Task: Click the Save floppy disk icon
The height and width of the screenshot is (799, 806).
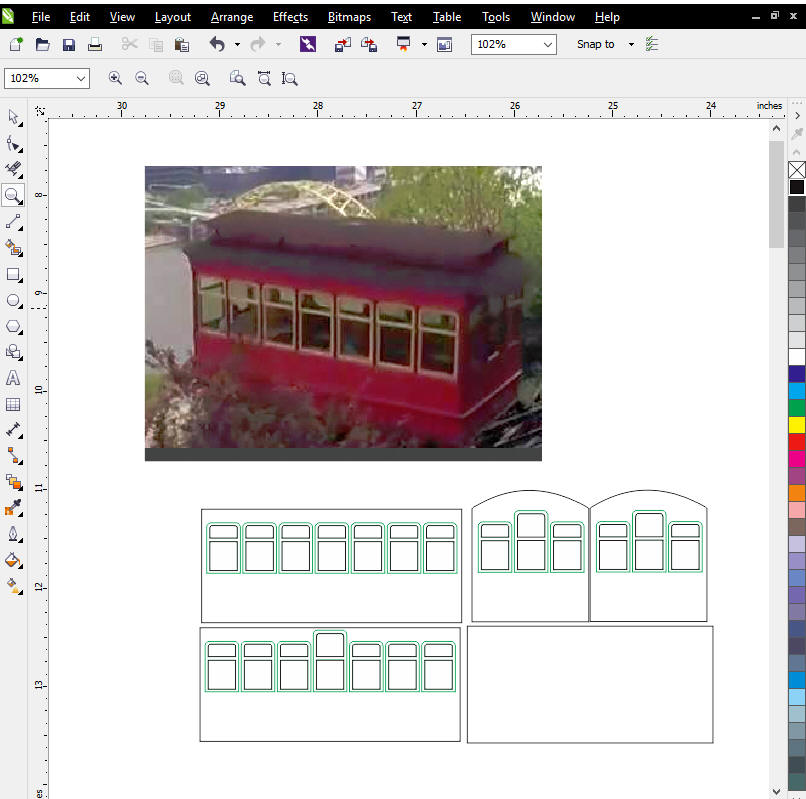Action: pos(69,45)
